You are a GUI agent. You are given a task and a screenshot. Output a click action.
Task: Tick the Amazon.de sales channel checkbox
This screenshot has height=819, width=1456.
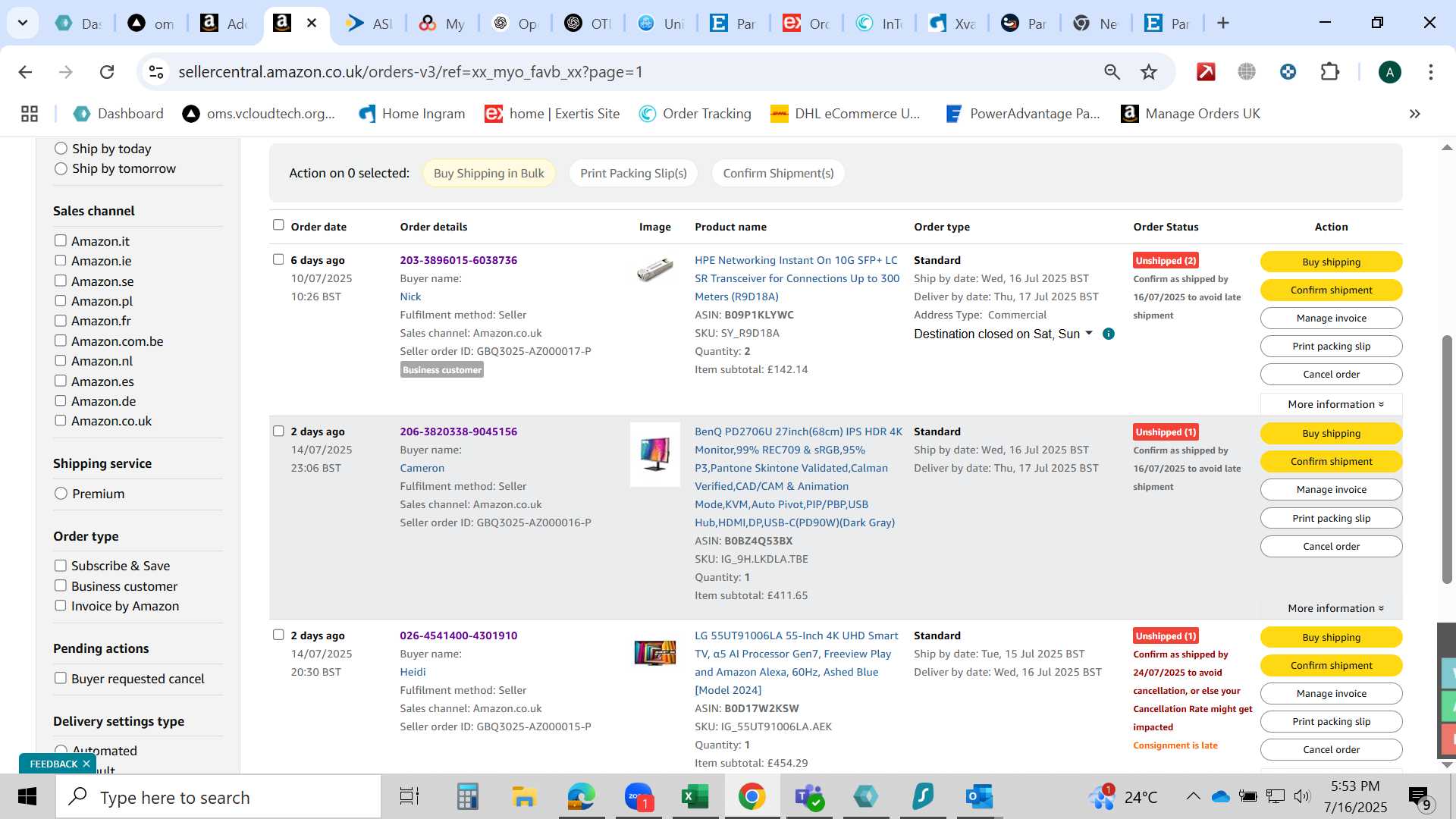point(61,400)
